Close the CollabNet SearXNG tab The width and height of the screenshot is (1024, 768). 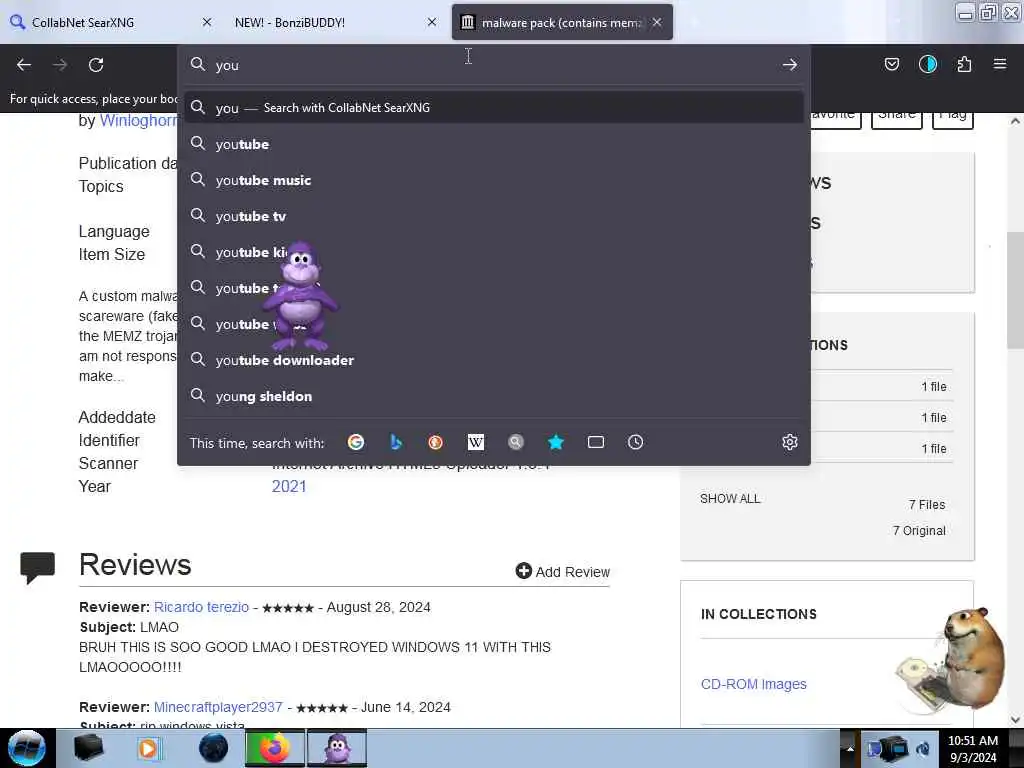coord(207,22)
